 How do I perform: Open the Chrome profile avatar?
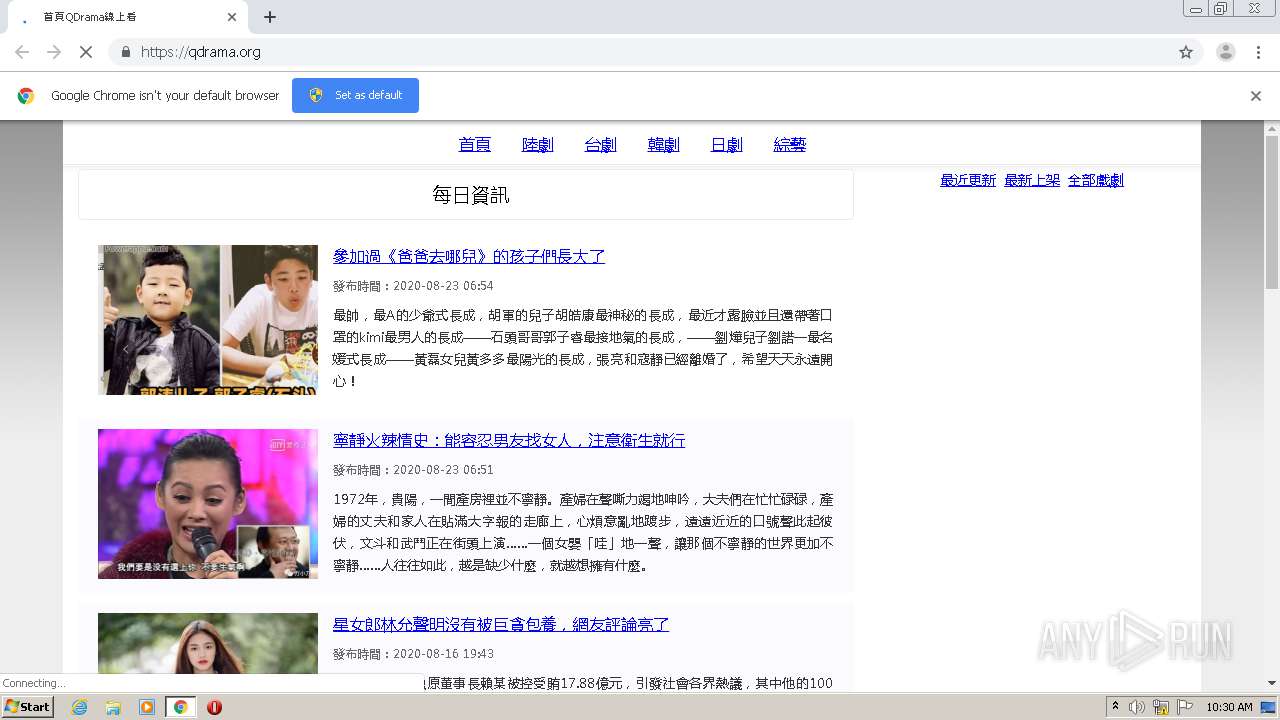point(1225,52)
